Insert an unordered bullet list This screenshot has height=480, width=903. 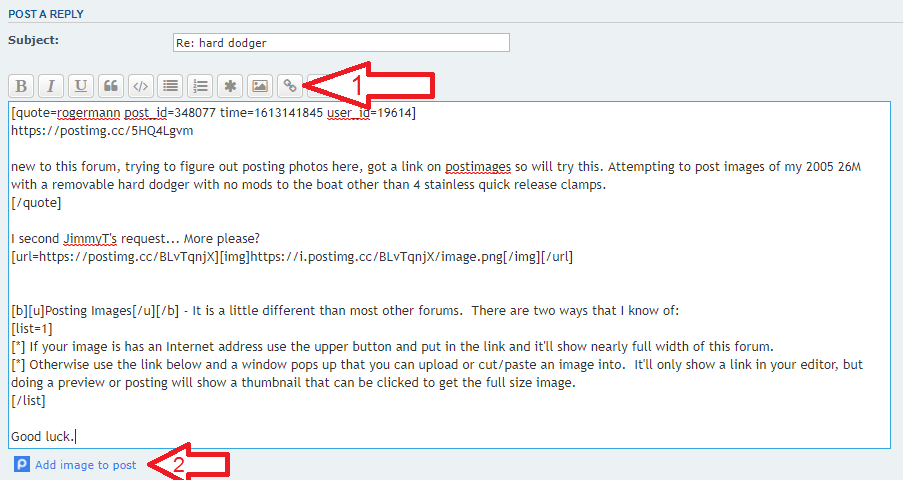(x=170, y=86)
